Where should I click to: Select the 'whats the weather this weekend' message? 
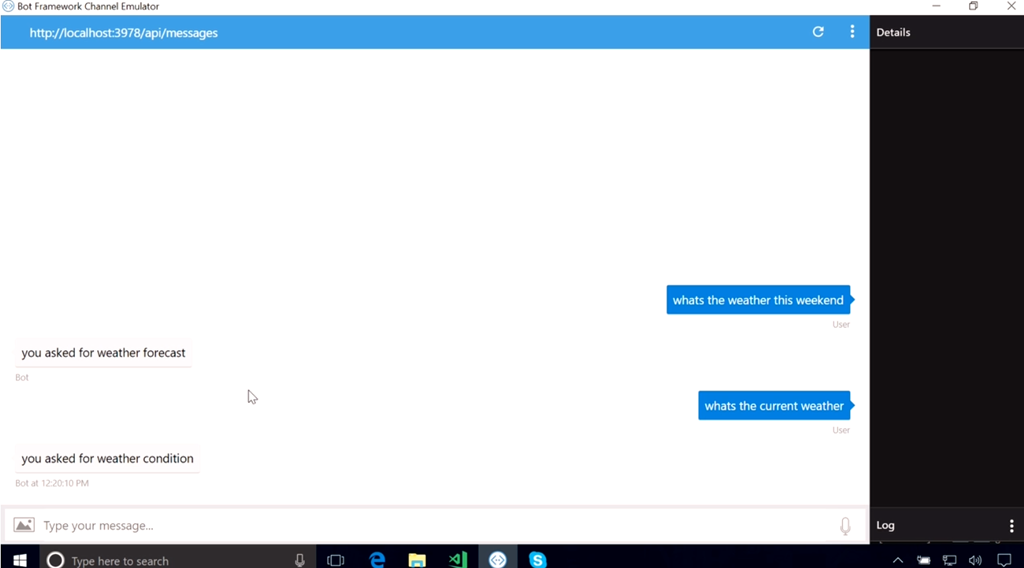[758, 300]
